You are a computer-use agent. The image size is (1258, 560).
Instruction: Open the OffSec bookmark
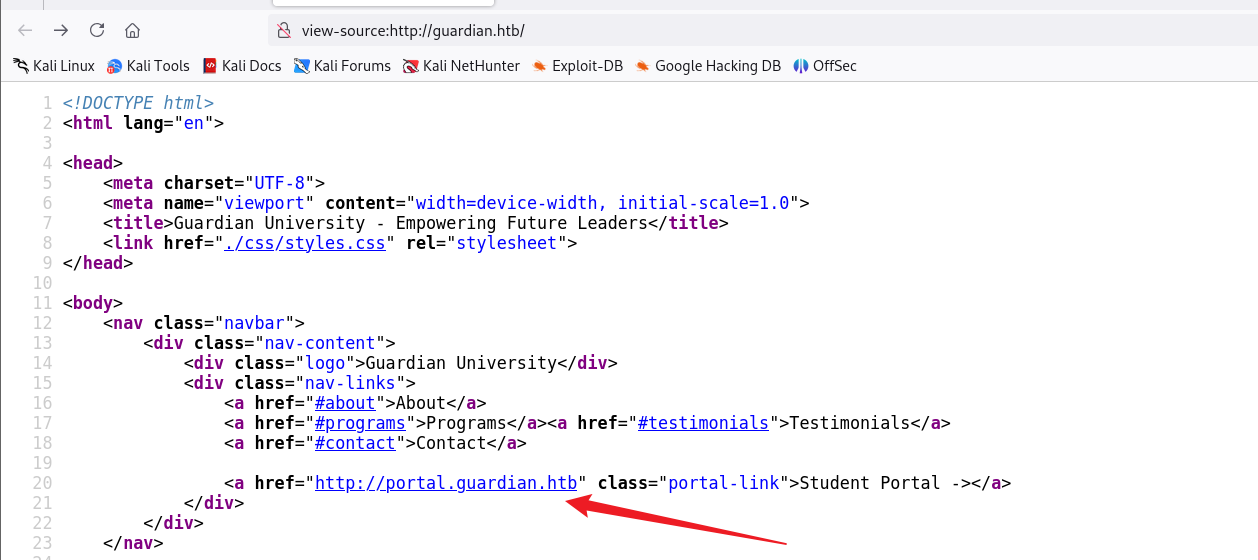coord(825,66)
